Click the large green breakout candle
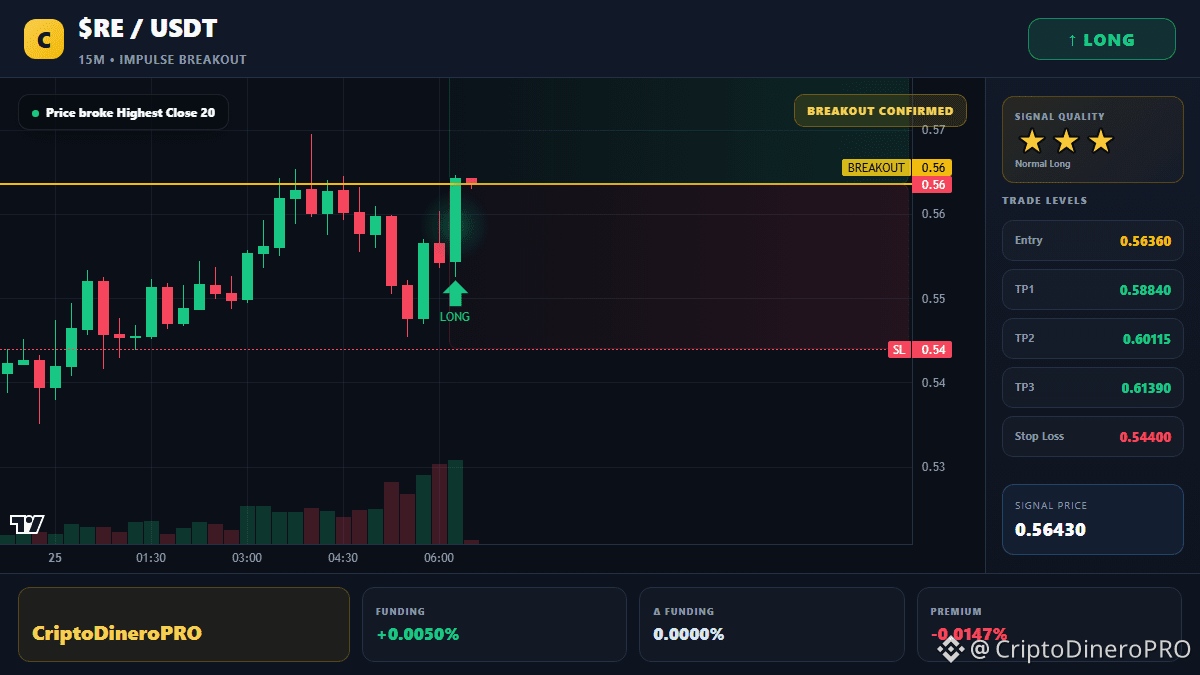Screen dimensions: 1200x675 pos(456,220)
